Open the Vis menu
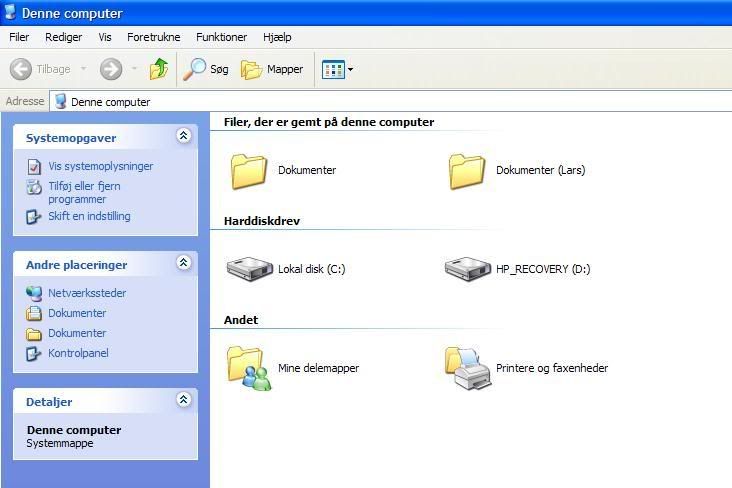The height and width of the screenshot is (488, 732). [x=105, y=37]
